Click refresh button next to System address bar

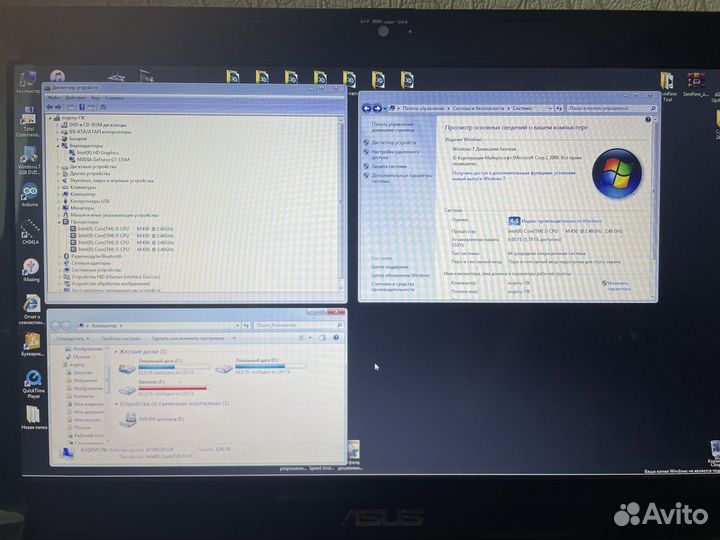[558, 108]
